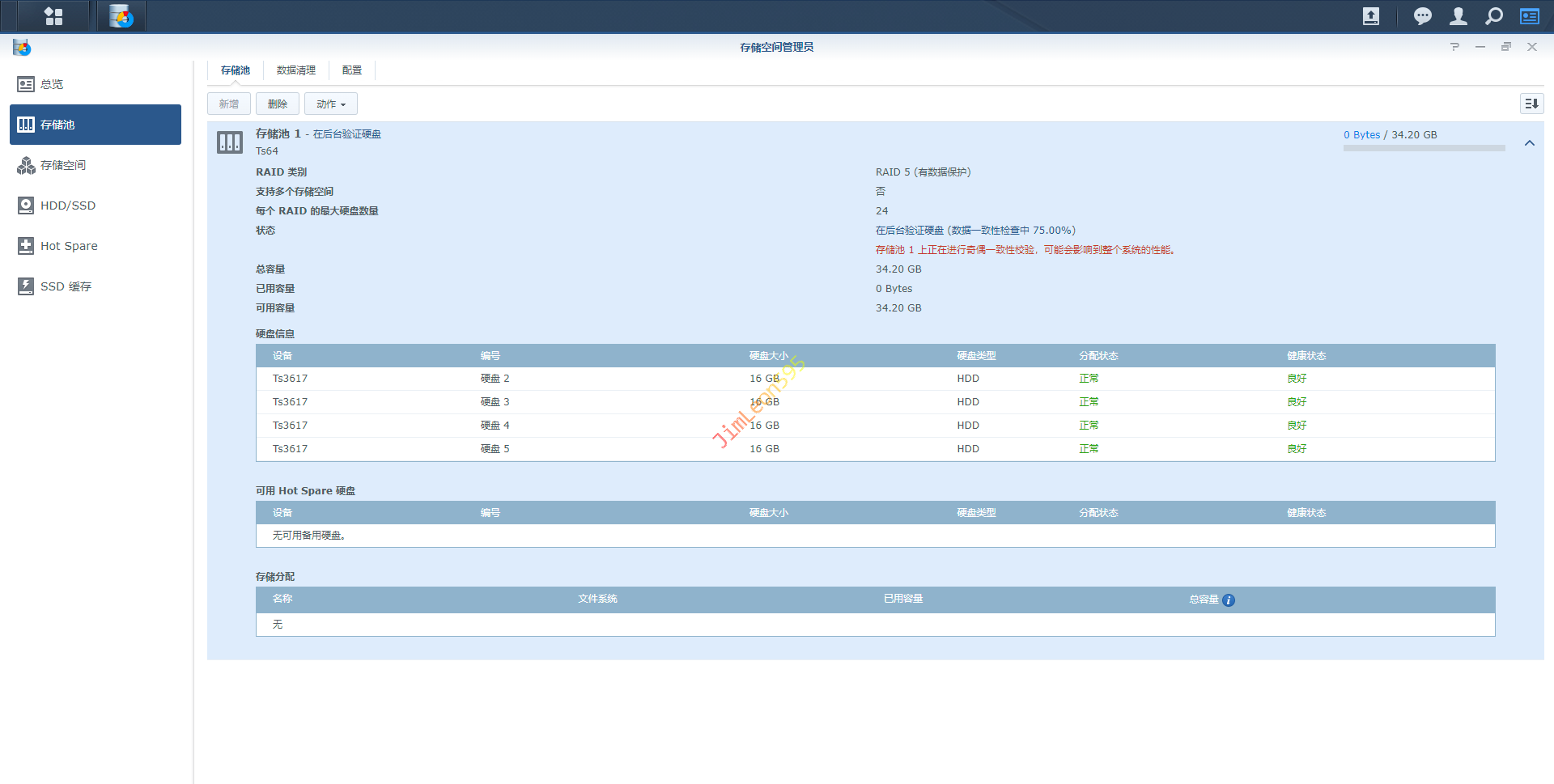
Task: Click the search magnifier icon
Action: [1494, 16]
